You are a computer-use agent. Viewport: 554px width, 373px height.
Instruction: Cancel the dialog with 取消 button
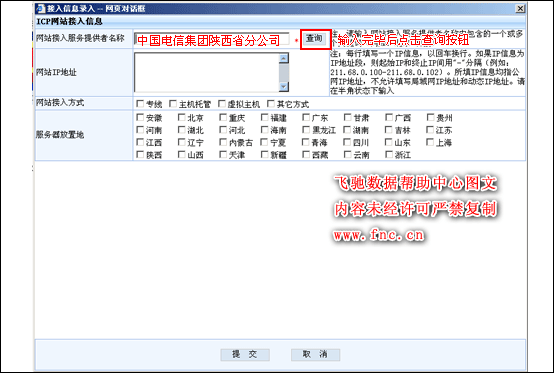[x=315, y=354]
